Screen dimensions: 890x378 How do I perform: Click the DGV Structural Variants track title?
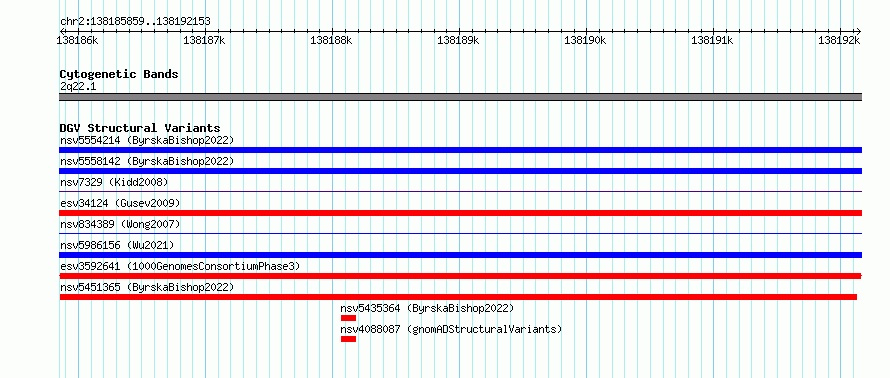[x=140, y=128]
